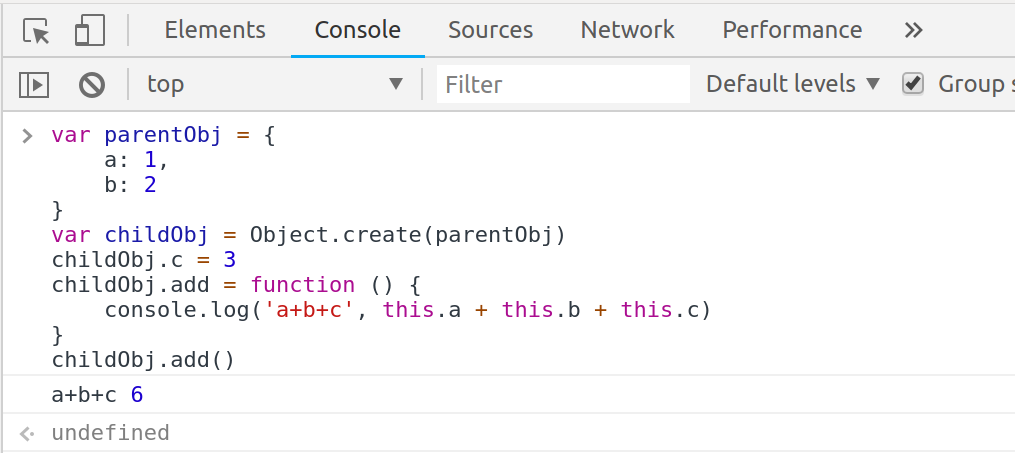The image size is (1015, 453).
Task: Select the Console tab
Action: pos(357,31)
